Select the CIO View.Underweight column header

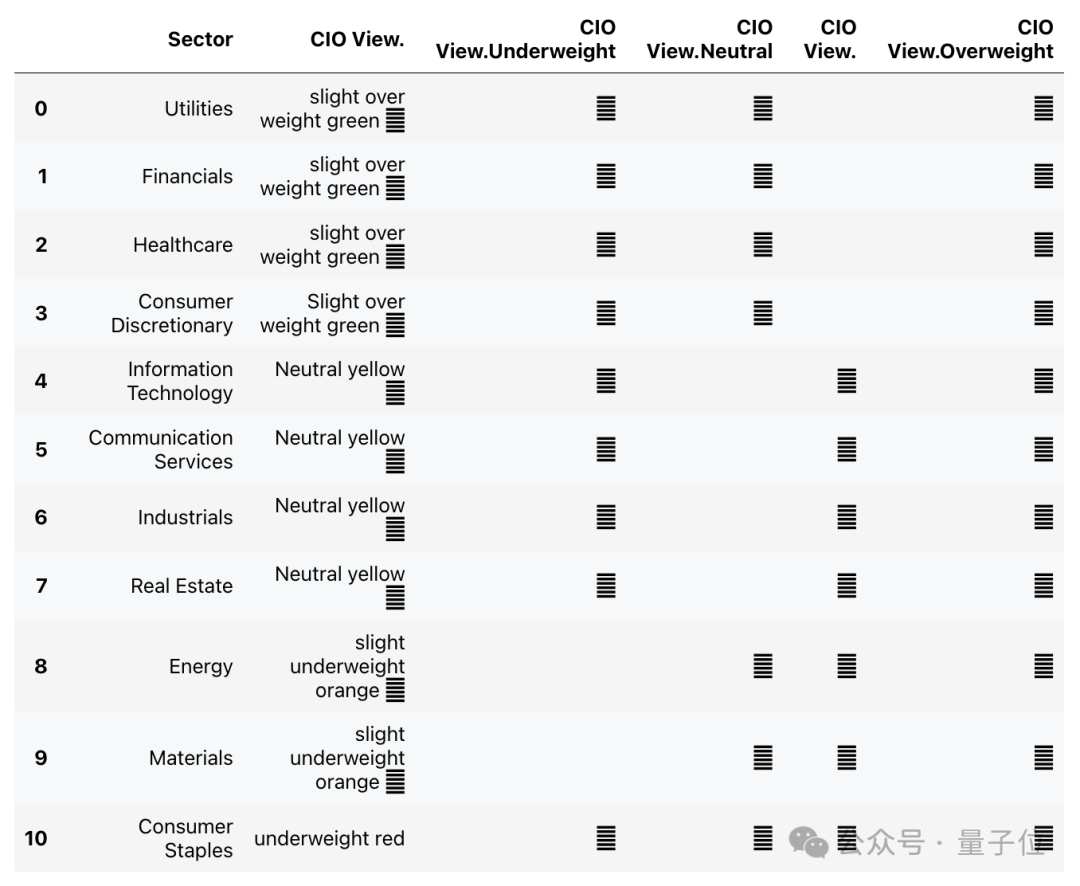[526, 40]
